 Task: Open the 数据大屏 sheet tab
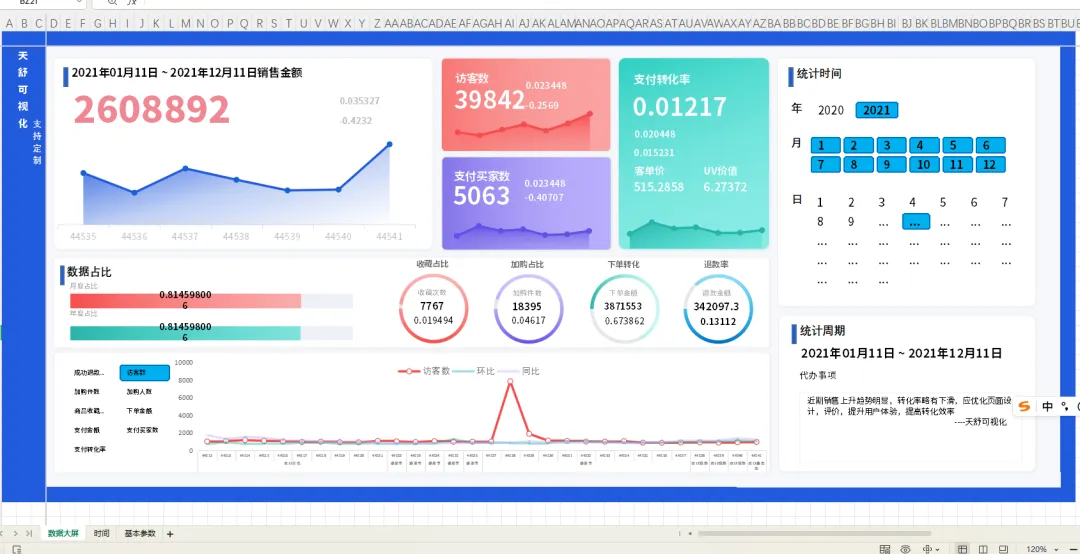(63, 534)
